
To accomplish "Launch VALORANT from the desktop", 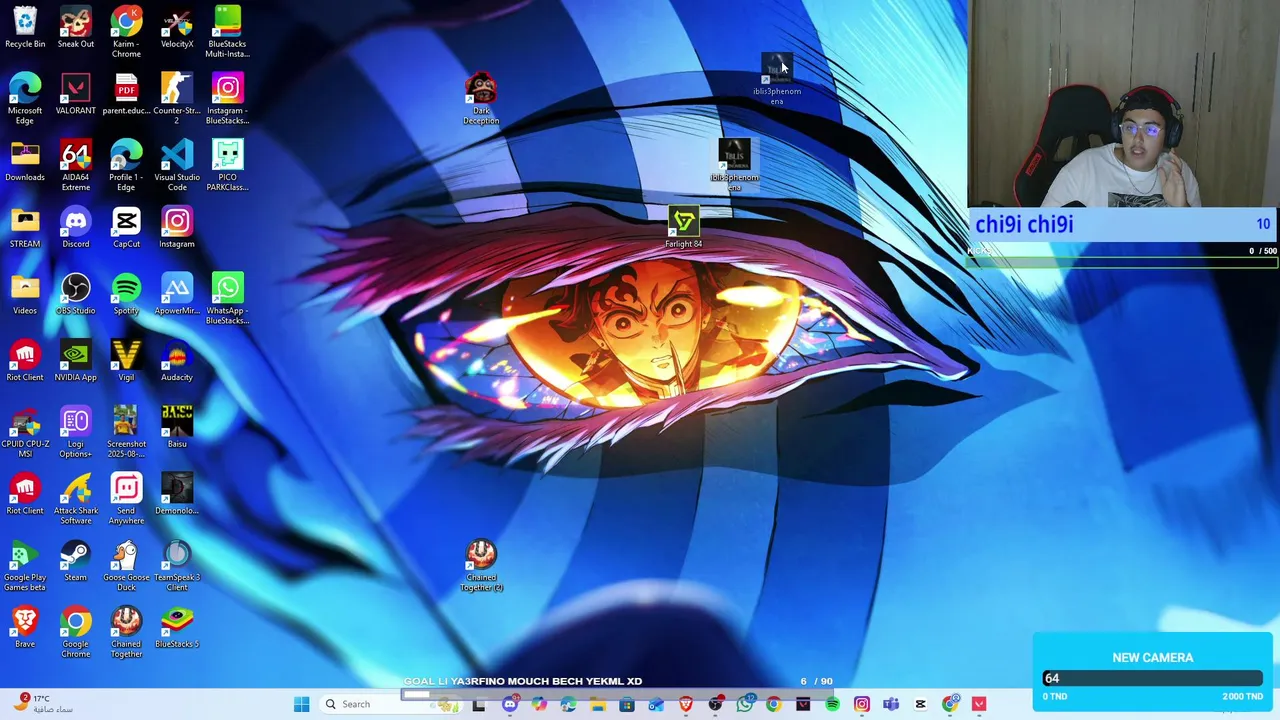I will [76, 95].
